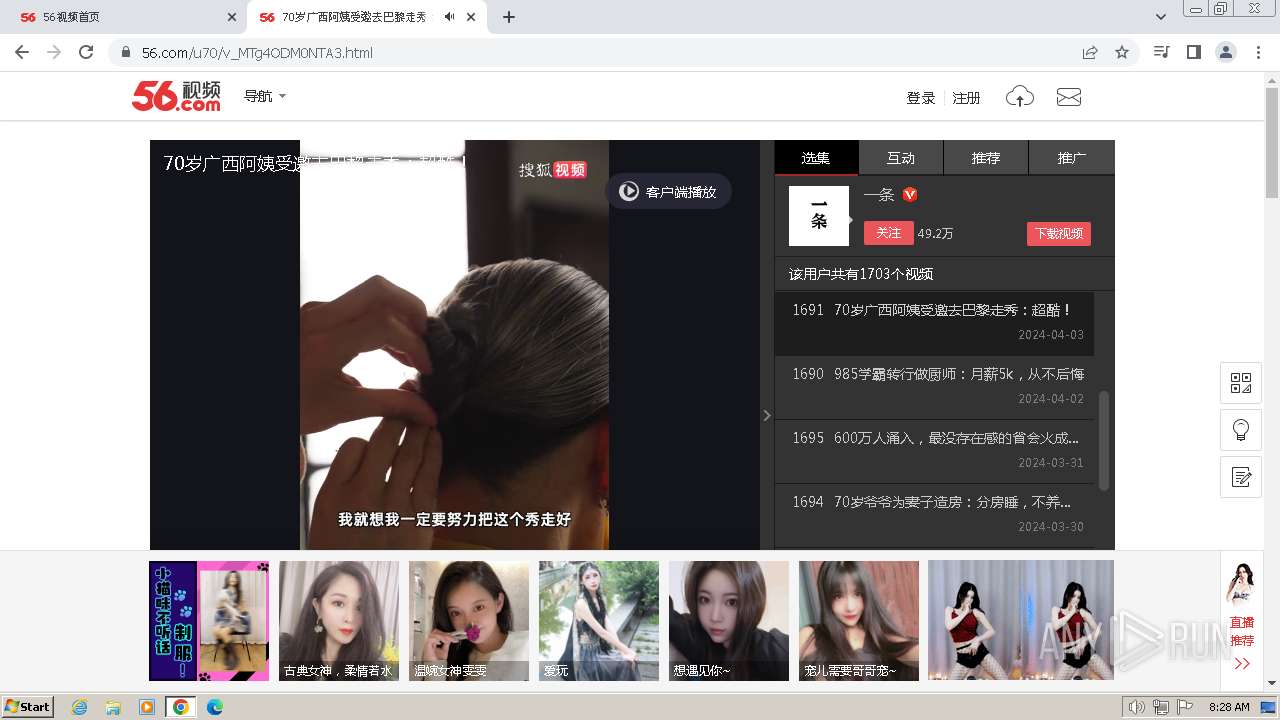Image resolution: width=1280 pixels, height=720 pixels.
Task: Click the lightbulb side icon
Action: coord(1241,430)
